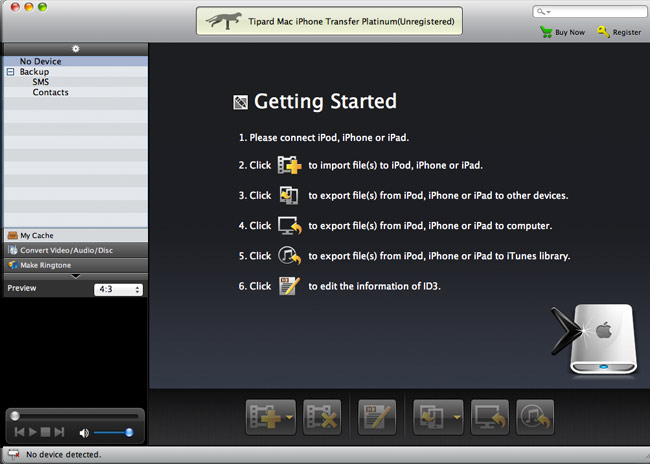Click 'Please connect iPod, iPhone or iPad.' text

pos(329,138)
